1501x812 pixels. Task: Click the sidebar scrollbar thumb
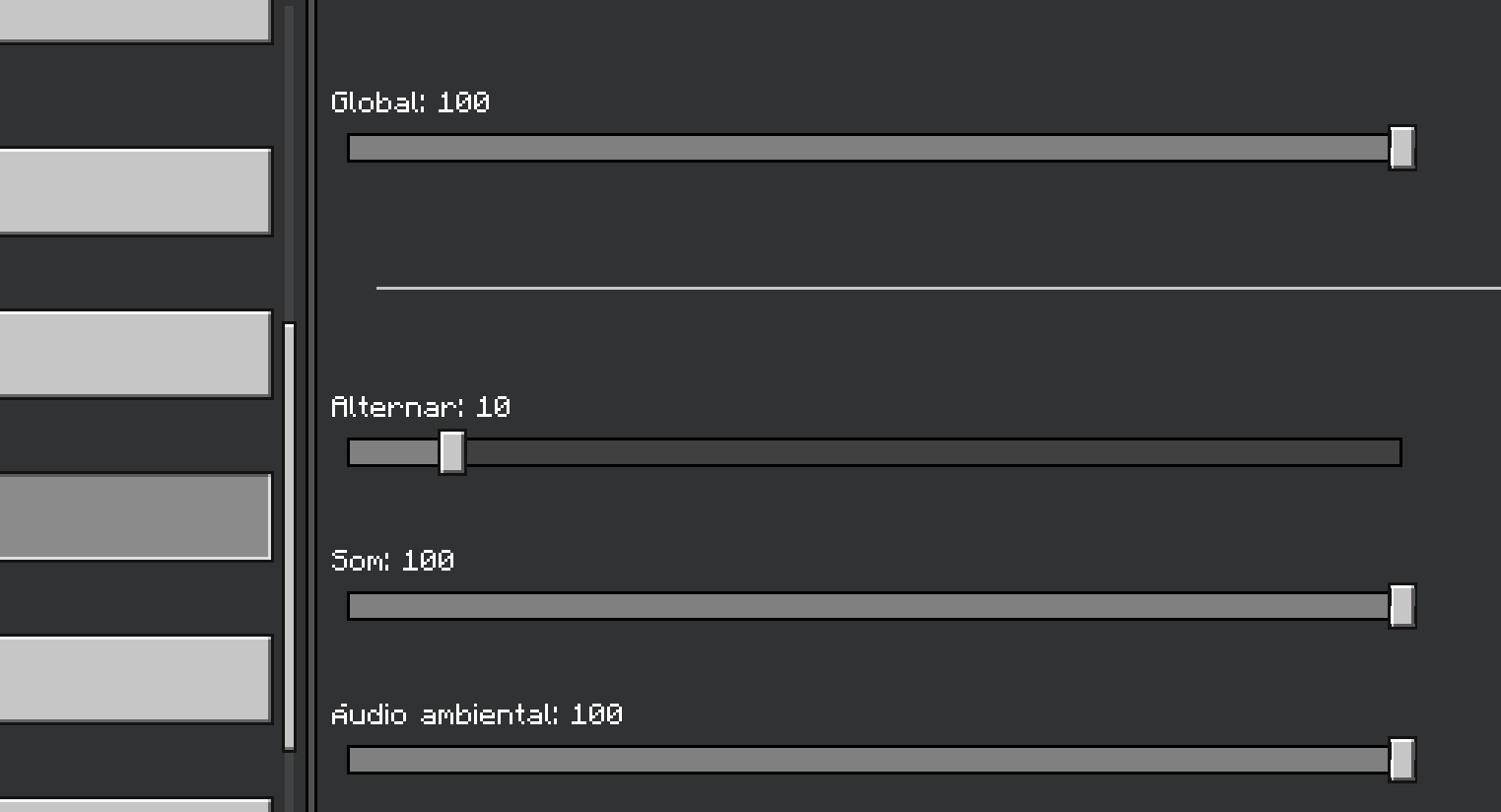pyautogui.click(x=289, y=536)
